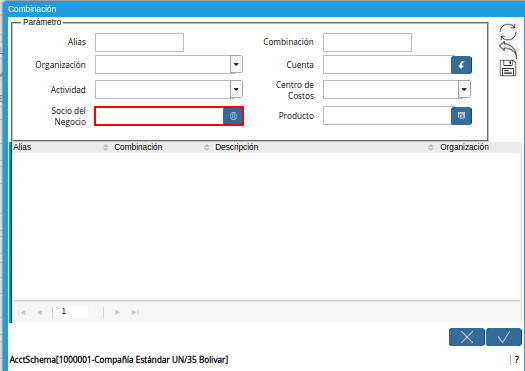Go to the last results page
This screenshot has width=525, height=371.
point(135,312)
